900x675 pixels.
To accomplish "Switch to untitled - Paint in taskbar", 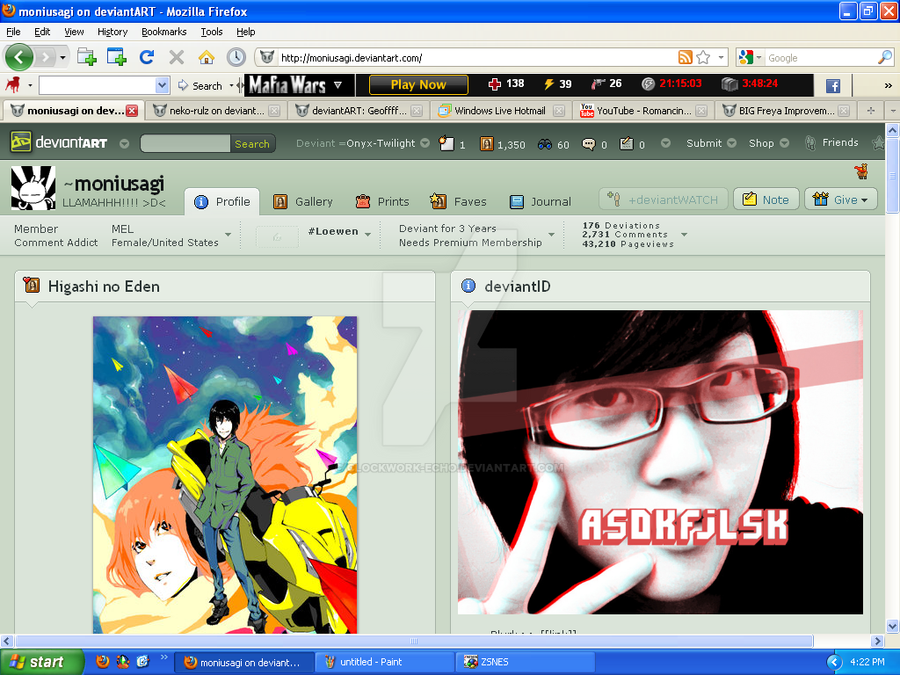I will [x=386, y=662].
